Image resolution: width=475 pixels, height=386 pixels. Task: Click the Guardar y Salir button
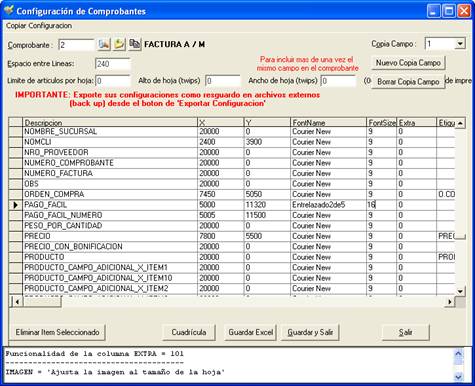(310, 332)
